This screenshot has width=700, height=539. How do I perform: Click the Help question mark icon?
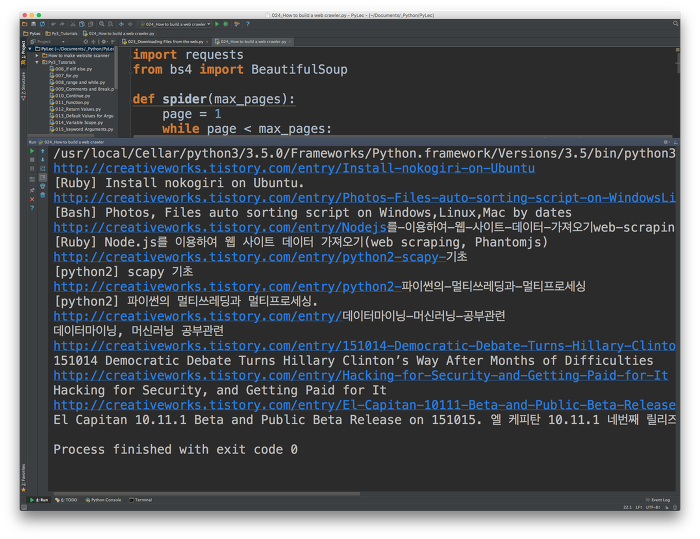click(x=248, y=24)
